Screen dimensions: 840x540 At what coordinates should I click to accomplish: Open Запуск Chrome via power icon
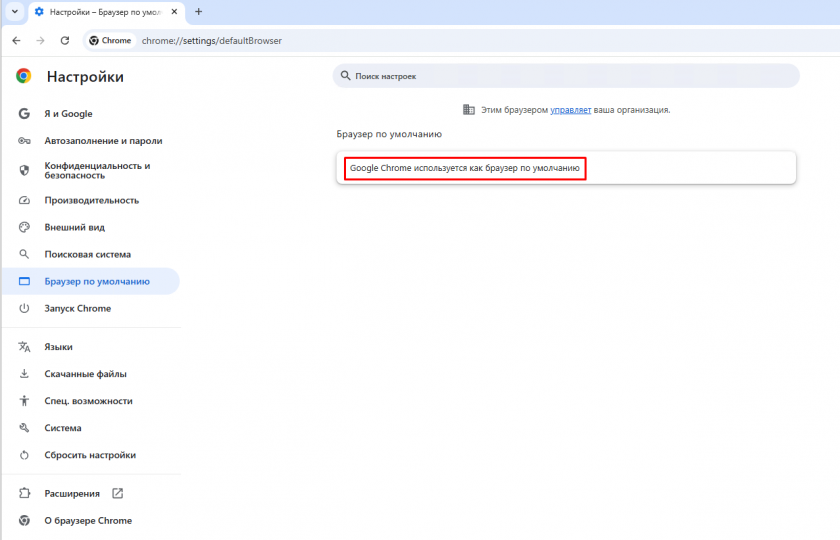[x=24, y=308]
